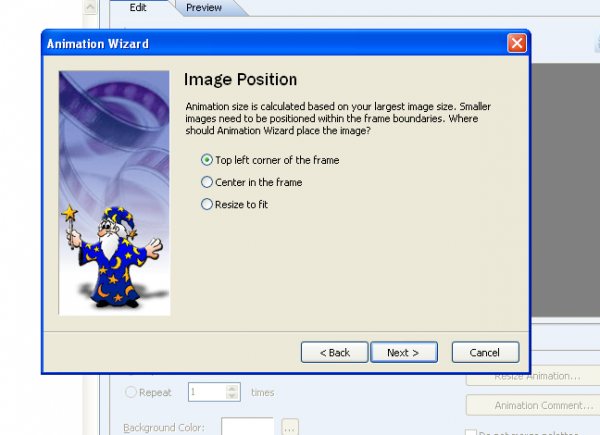Toggle the Do not merge palettes checkbox
Viewport: 600px width, 435px height.
tap(471, 433)
